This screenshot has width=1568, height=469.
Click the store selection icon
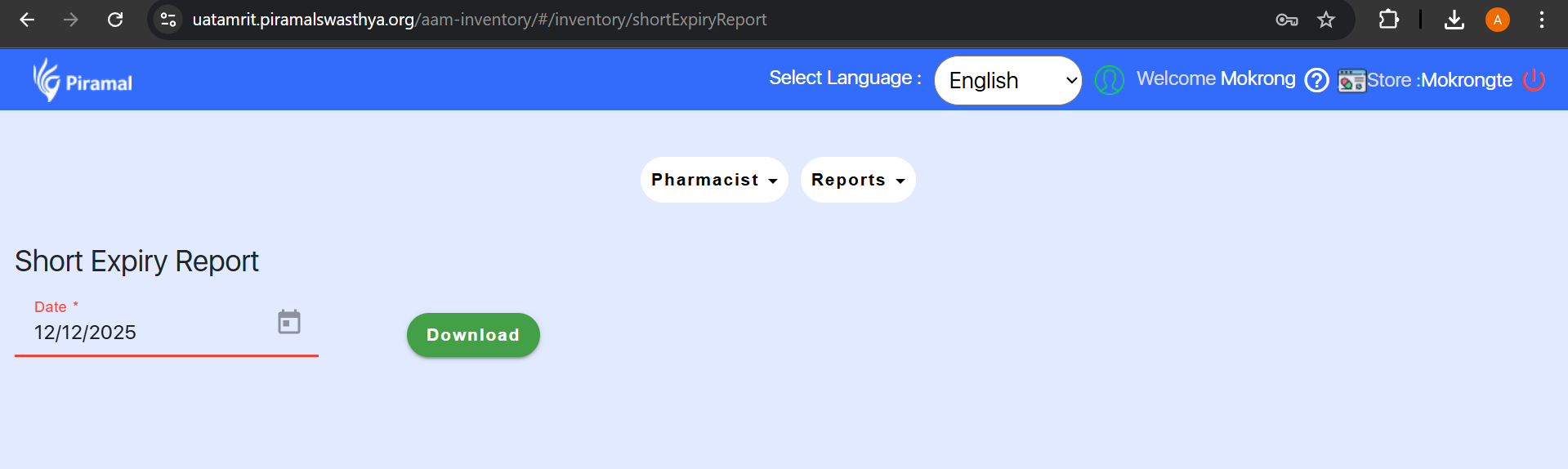coord(1351,80)
